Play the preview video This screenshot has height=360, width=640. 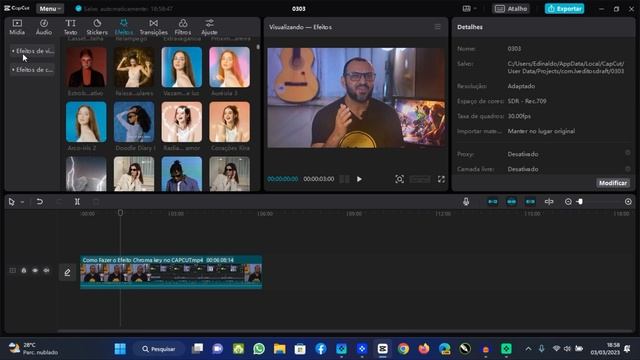pos(359,179)
